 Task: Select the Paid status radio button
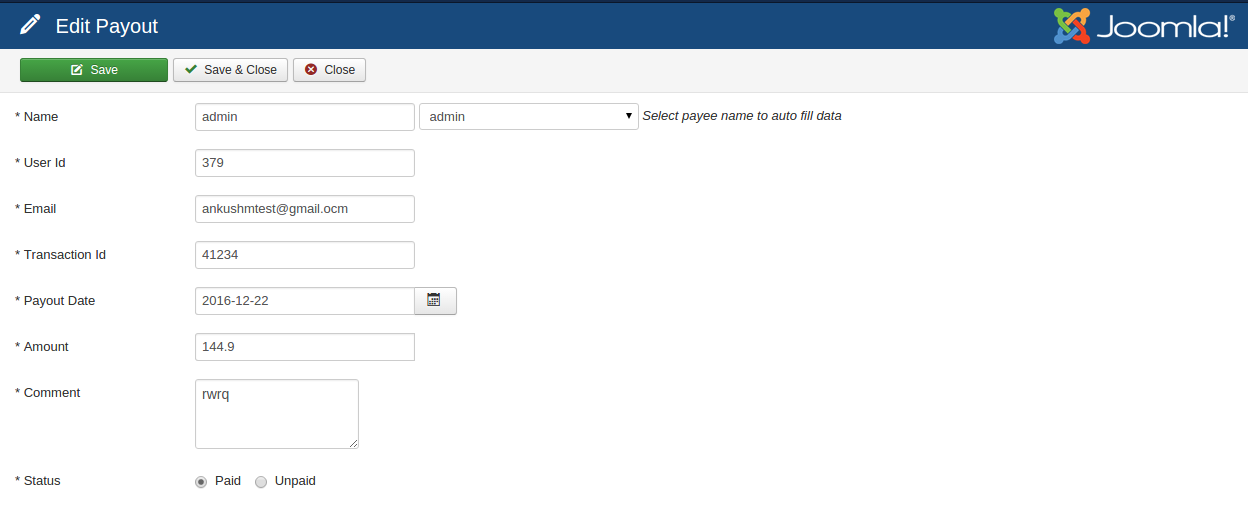[201, 482]
